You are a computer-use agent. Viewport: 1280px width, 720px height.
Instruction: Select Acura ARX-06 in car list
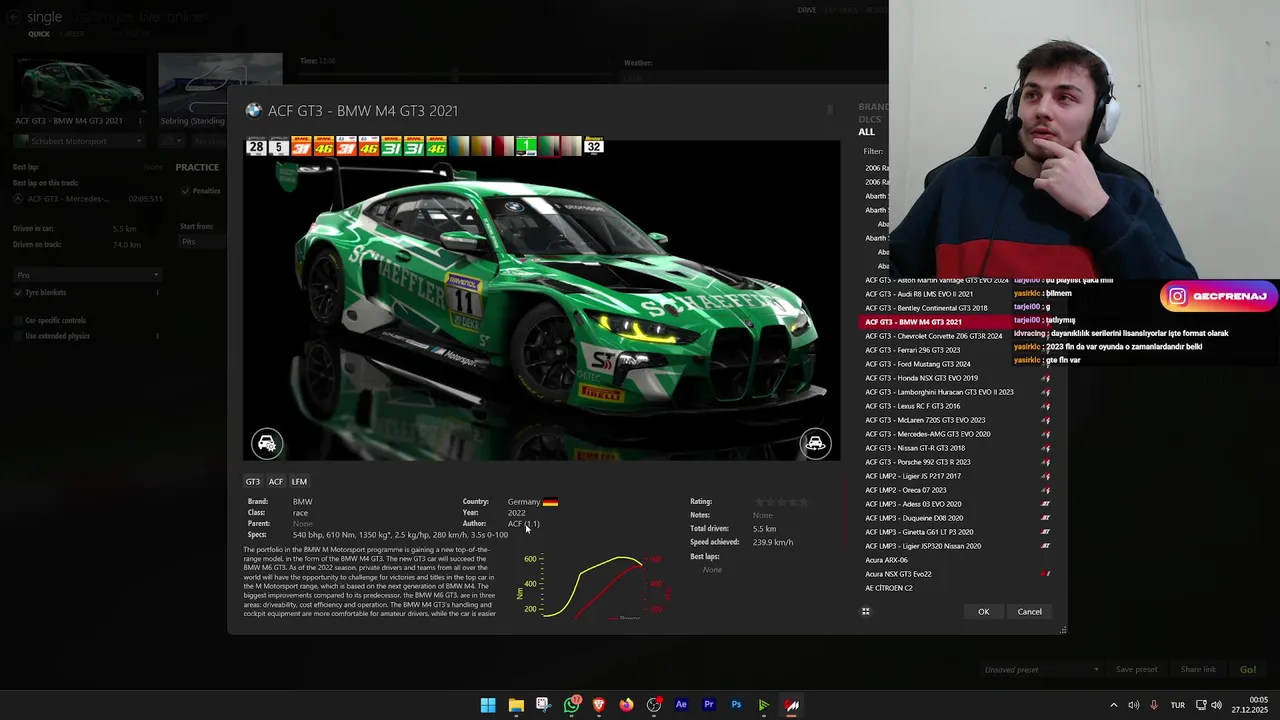pos(957,560)
